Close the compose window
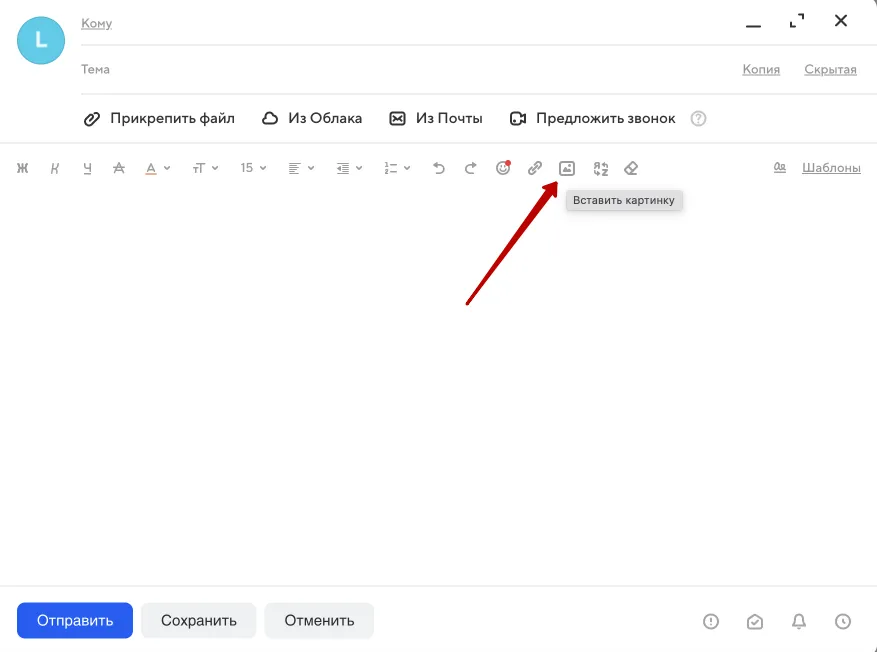Viewport: 877px width, 652px height. (x=841, y=21)
